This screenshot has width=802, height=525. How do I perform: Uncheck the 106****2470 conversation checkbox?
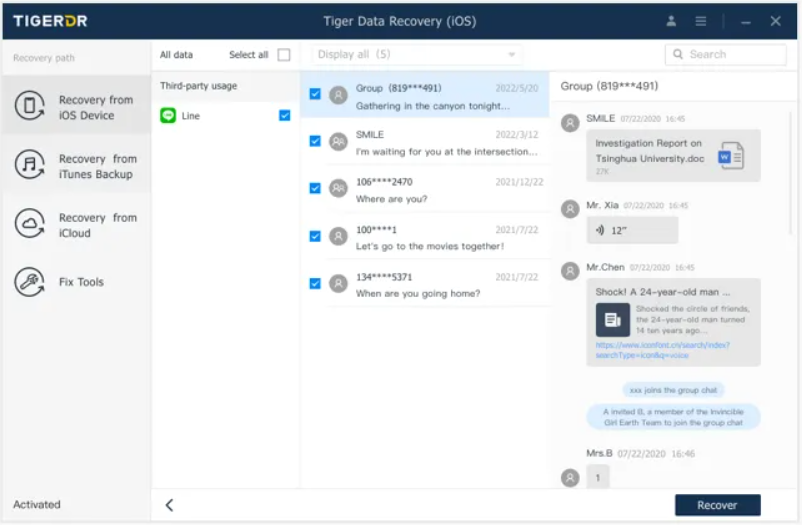(315, 189)
